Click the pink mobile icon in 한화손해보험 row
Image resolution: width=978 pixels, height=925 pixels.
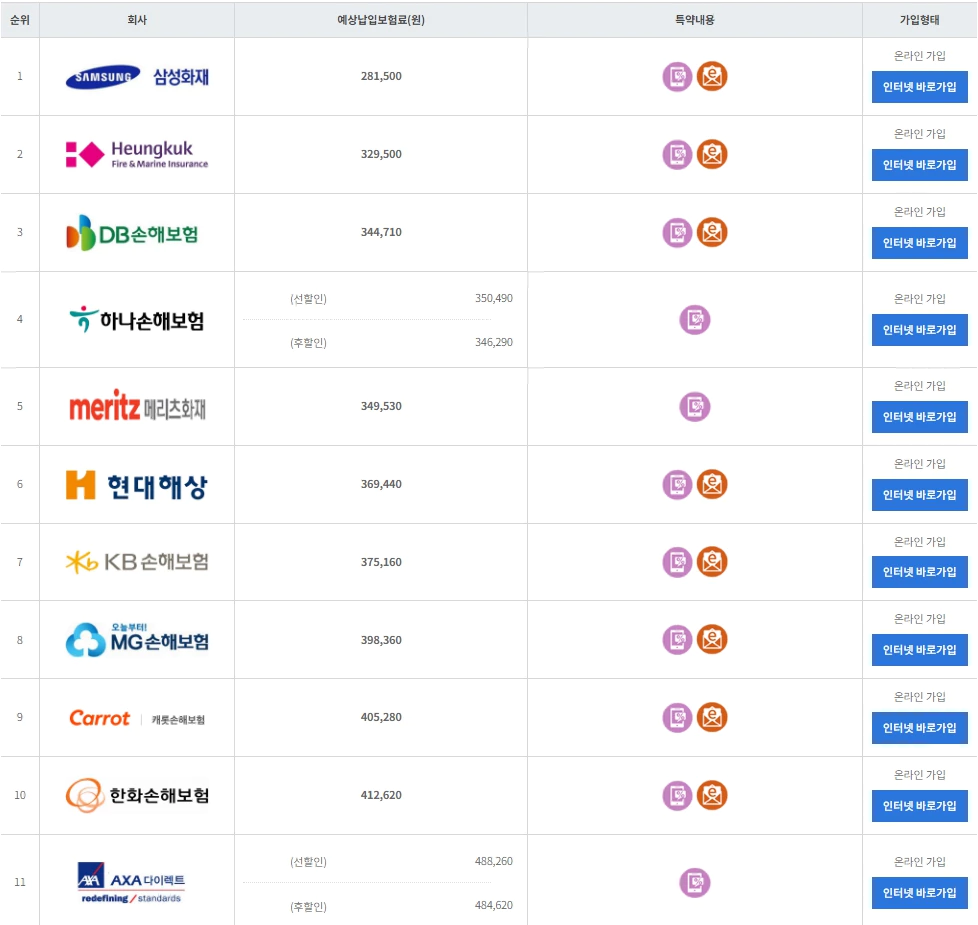677,795
